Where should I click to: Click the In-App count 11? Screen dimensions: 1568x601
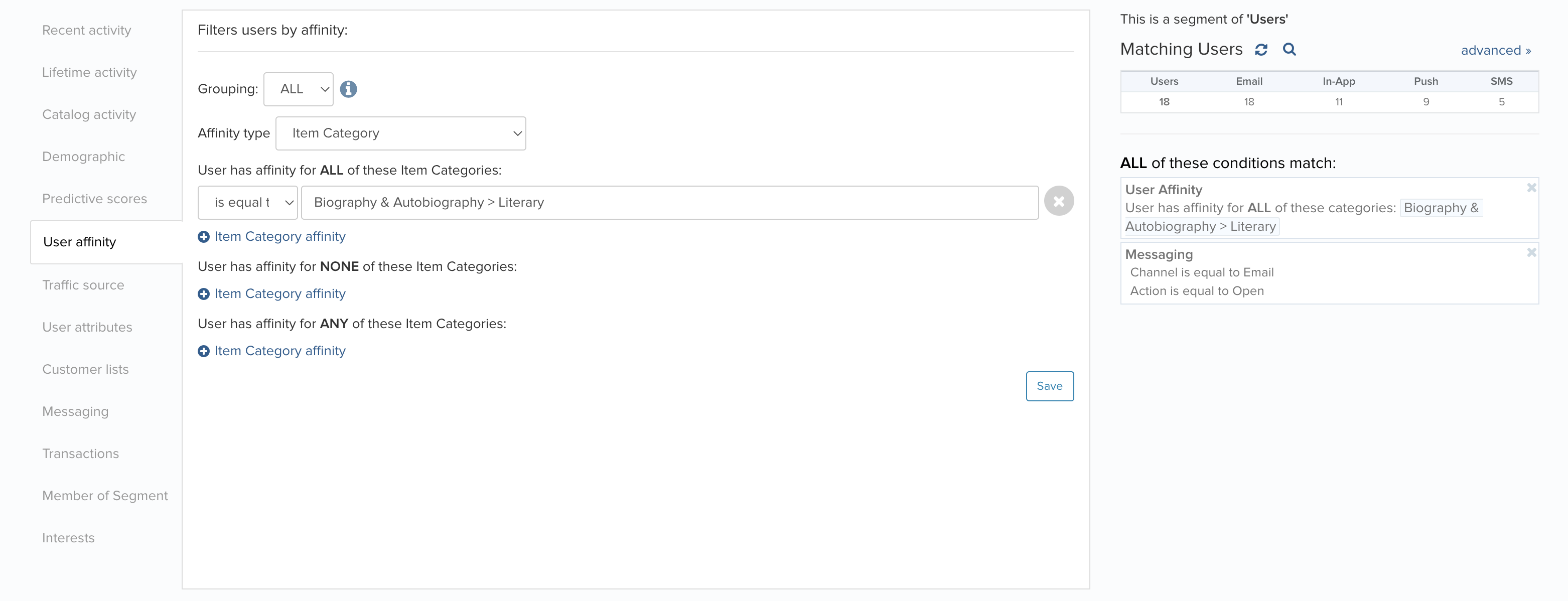click(x=1339, y=102)
